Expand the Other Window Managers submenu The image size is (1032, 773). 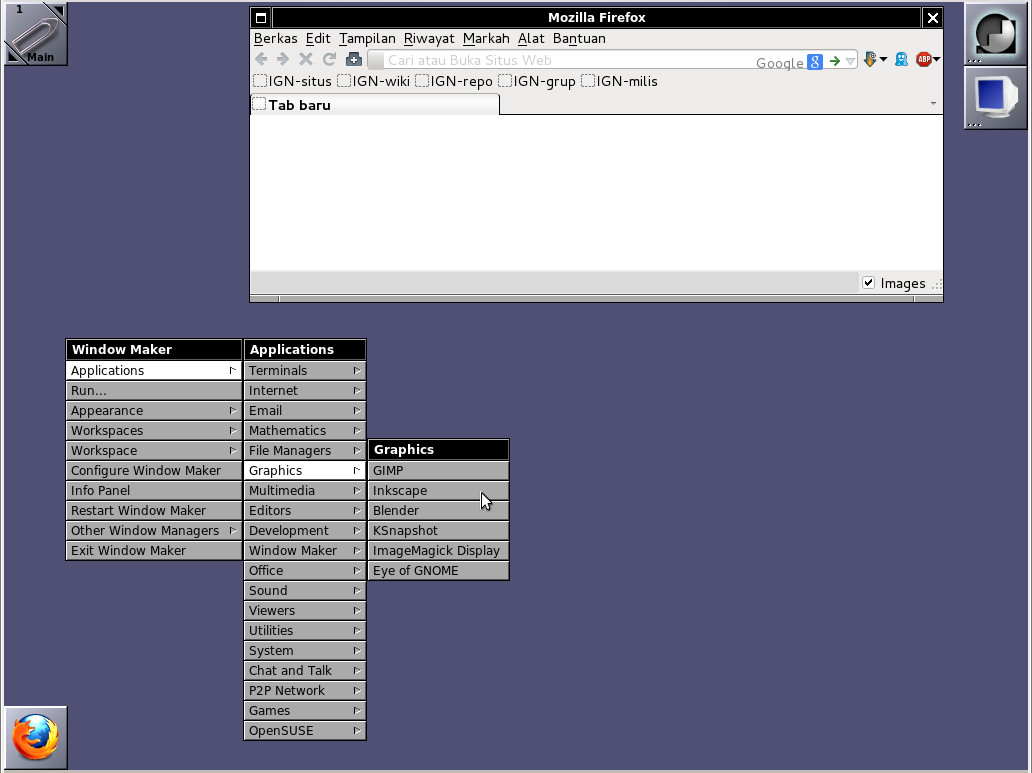pos(153,530)
